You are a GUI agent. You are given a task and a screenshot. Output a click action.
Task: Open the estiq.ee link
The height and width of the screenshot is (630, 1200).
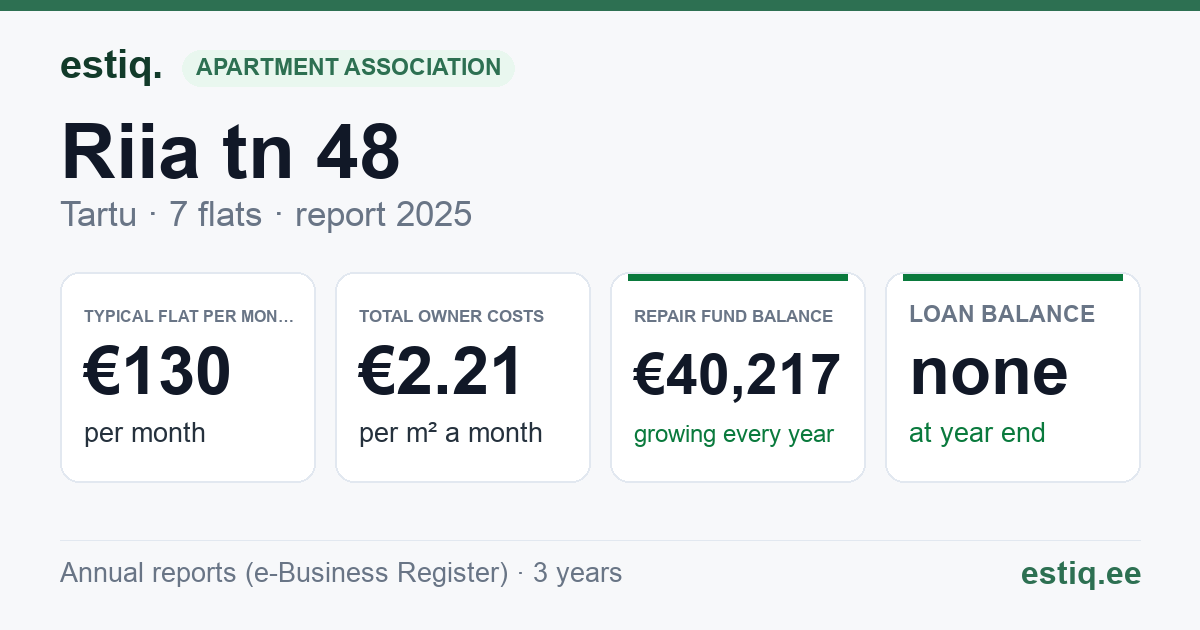point(1081,573)
